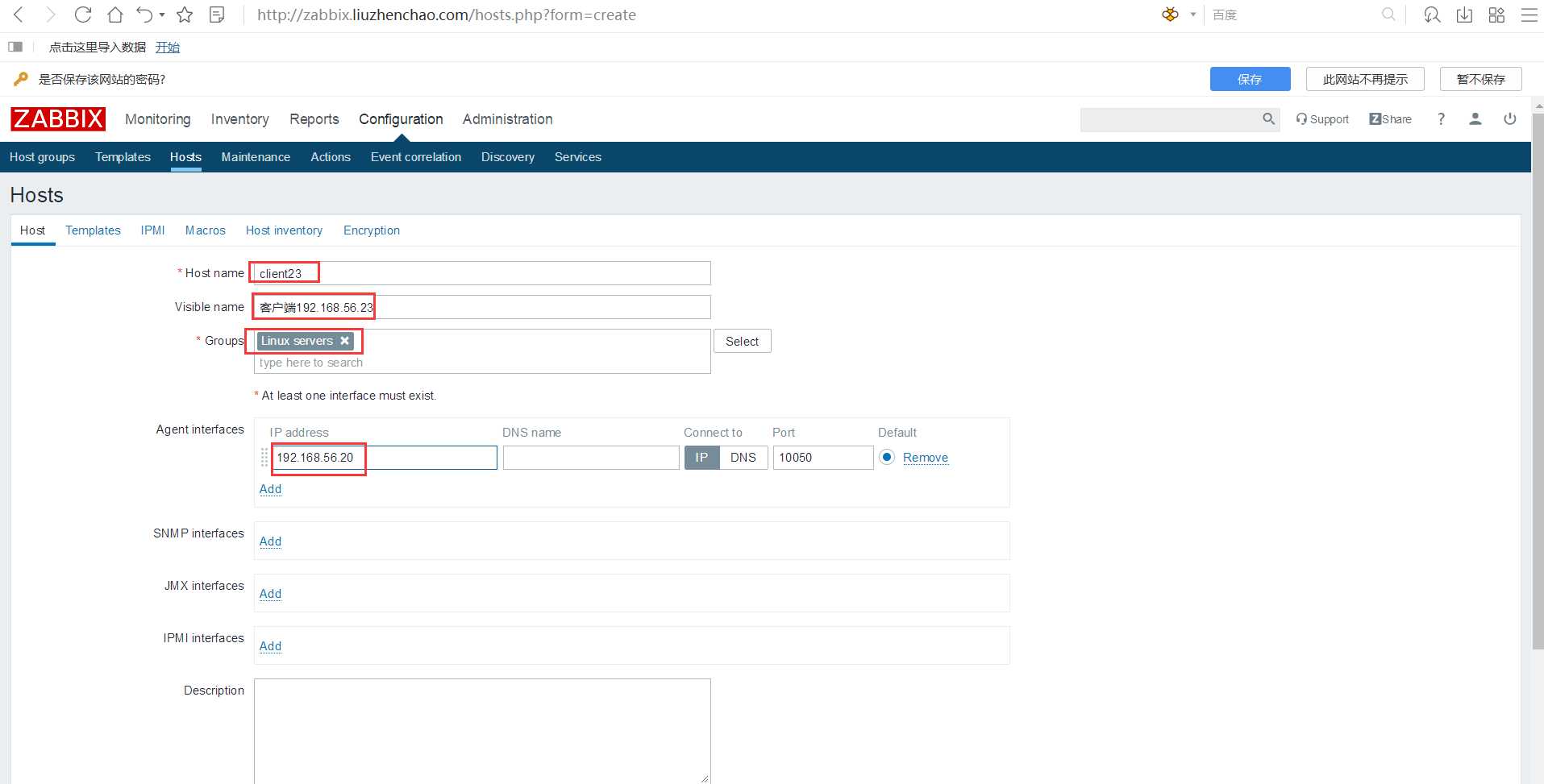Switch to IPMI tab

152,230
